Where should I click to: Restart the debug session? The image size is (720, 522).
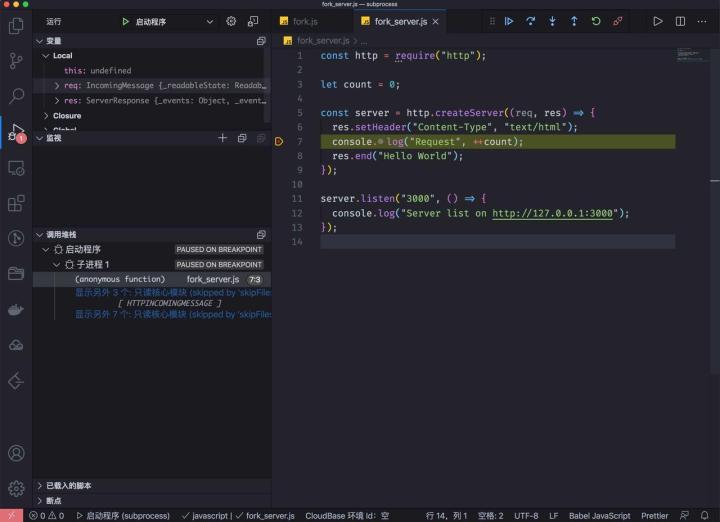click(x=596, y=20)
